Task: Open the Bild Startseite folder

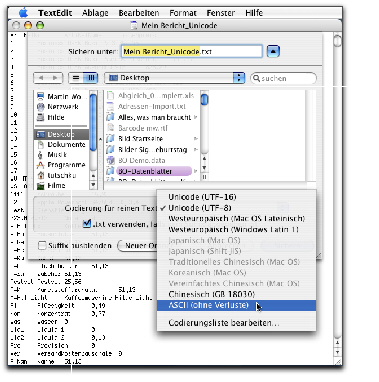Action: (x=151, y=139)
